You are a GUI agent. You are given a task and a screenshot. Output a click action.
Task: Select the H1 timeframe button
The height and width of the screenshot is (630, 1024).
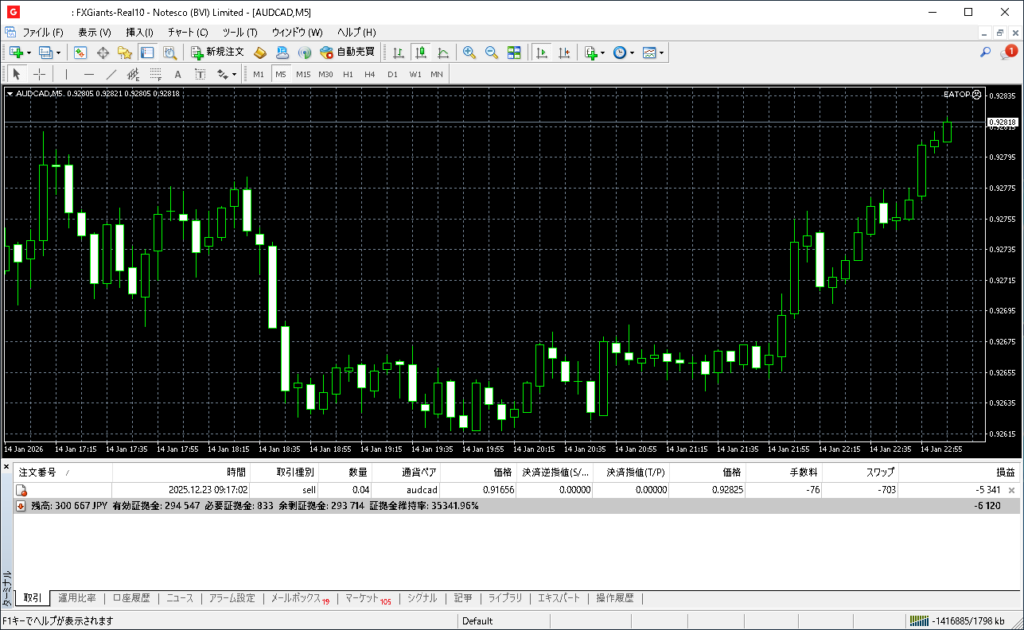(x=348, y=74)
